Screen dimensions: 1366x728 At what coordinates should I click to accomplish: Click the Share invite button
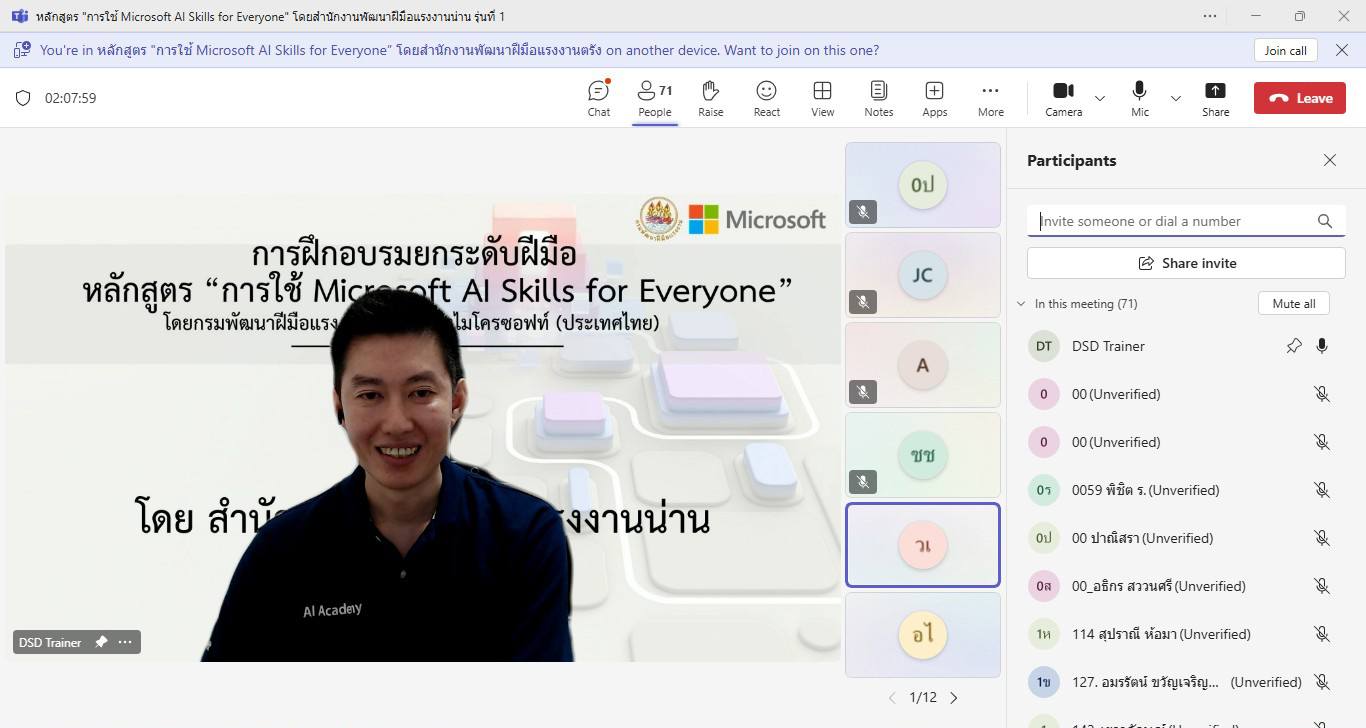[x=1186, y=263]
